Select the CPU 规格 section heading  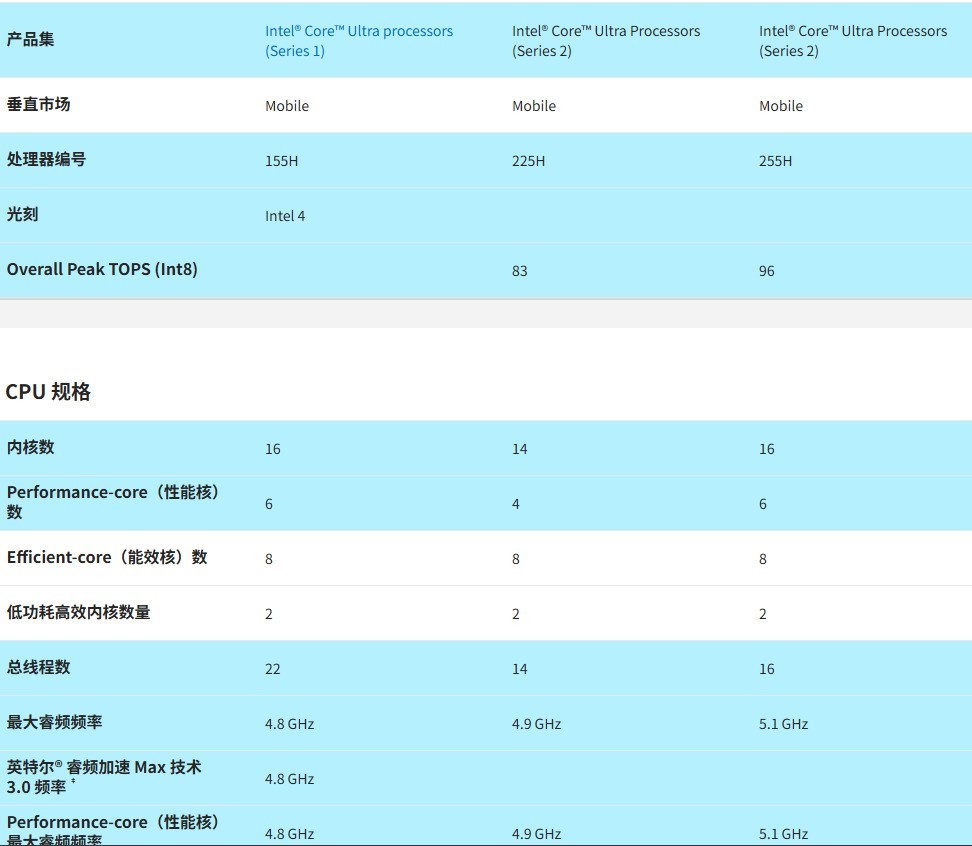pyautogui.click(x=48, y=392)
